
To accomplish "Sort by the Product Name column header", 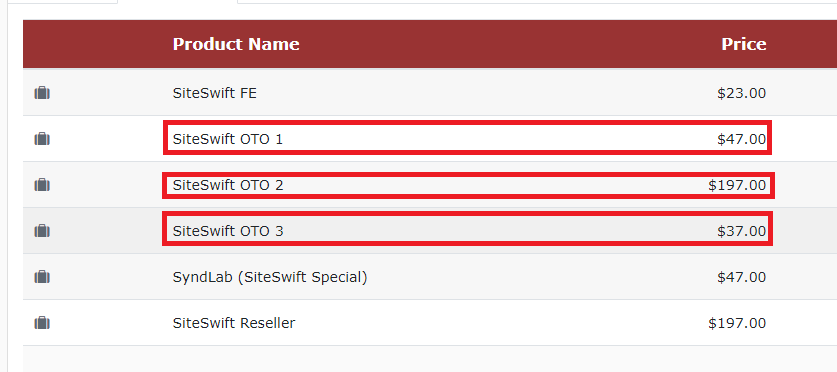I will (236, 44).
